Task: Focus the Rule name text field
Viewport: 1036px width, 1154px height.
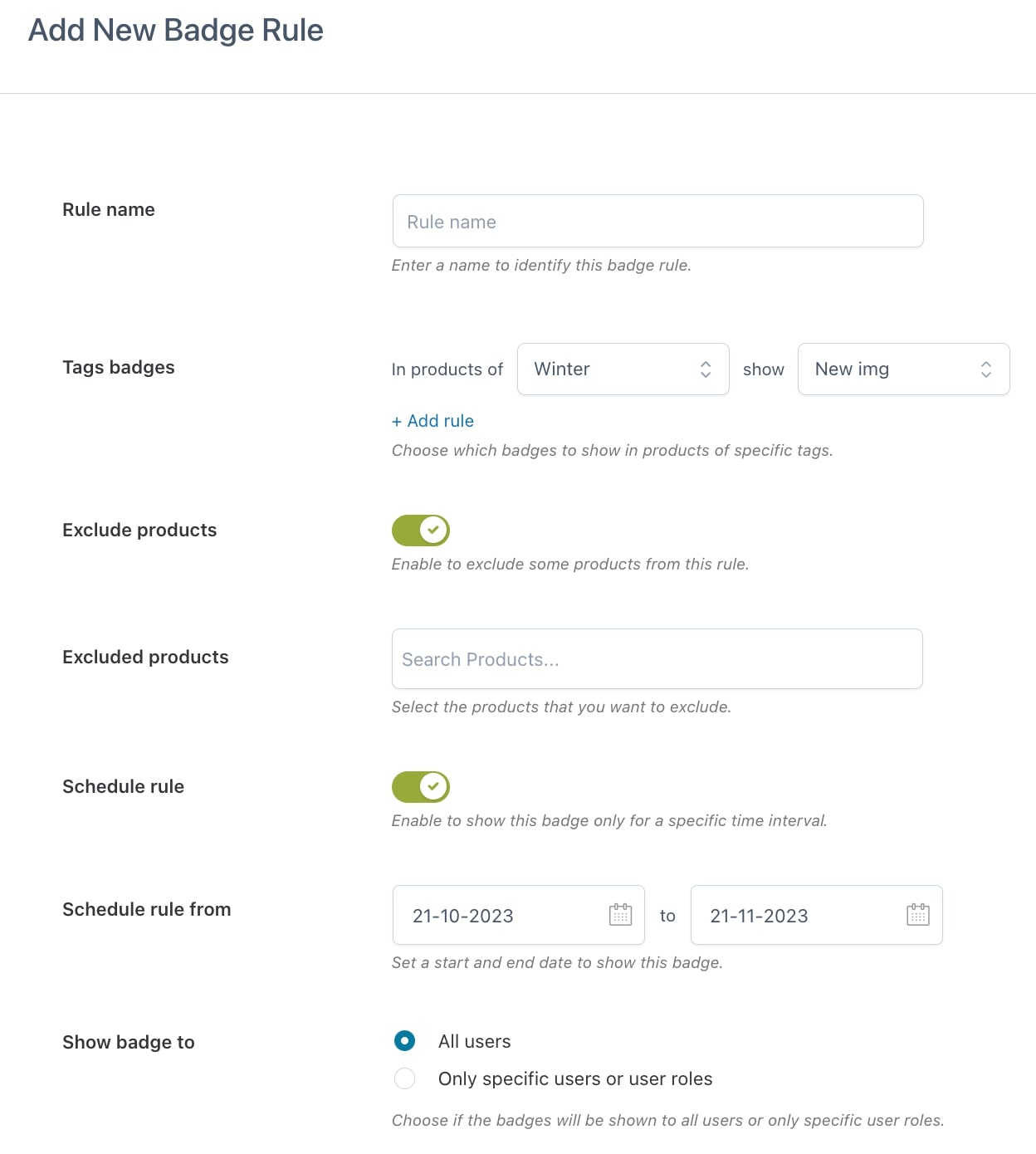Action: tap(658, 221)
